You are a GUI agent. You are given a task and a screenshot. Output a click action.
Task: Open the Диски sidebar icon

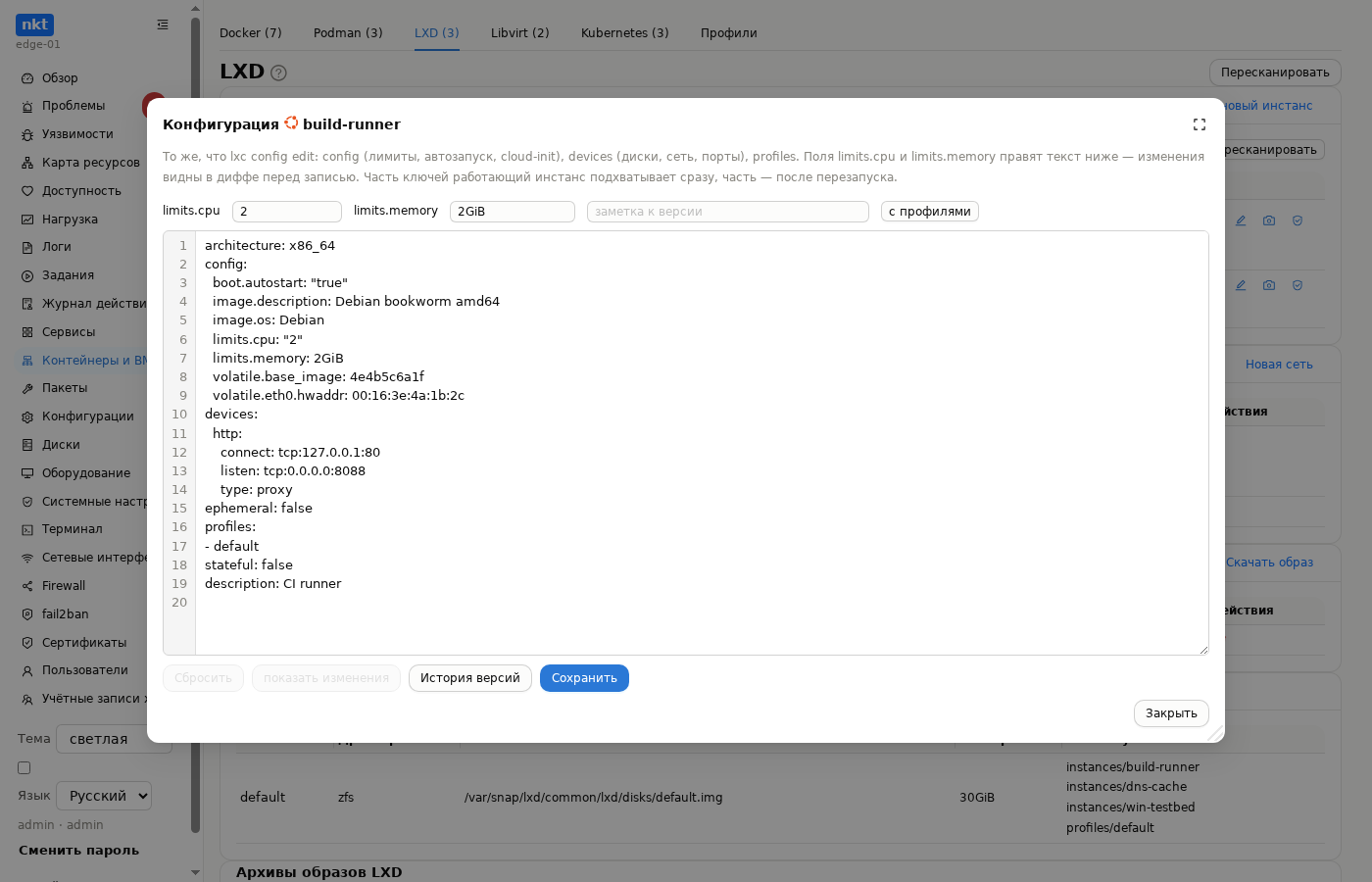click(x=27, y=445)
